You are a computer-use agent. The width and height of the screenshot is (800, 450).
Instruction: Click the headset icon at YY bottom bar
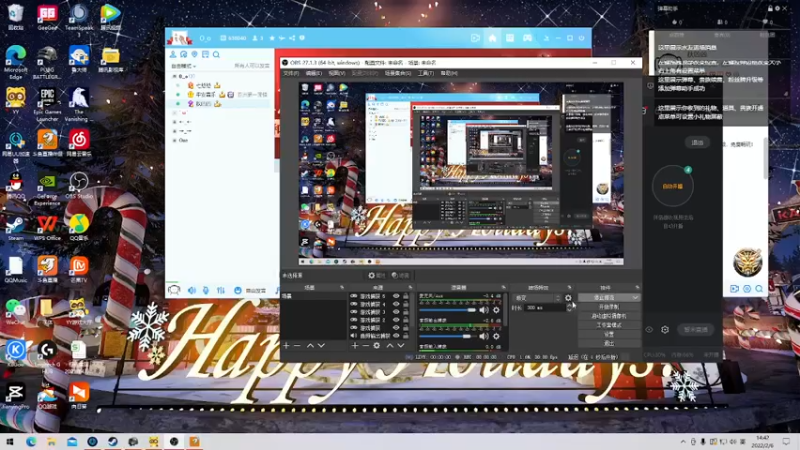[174, 290]
